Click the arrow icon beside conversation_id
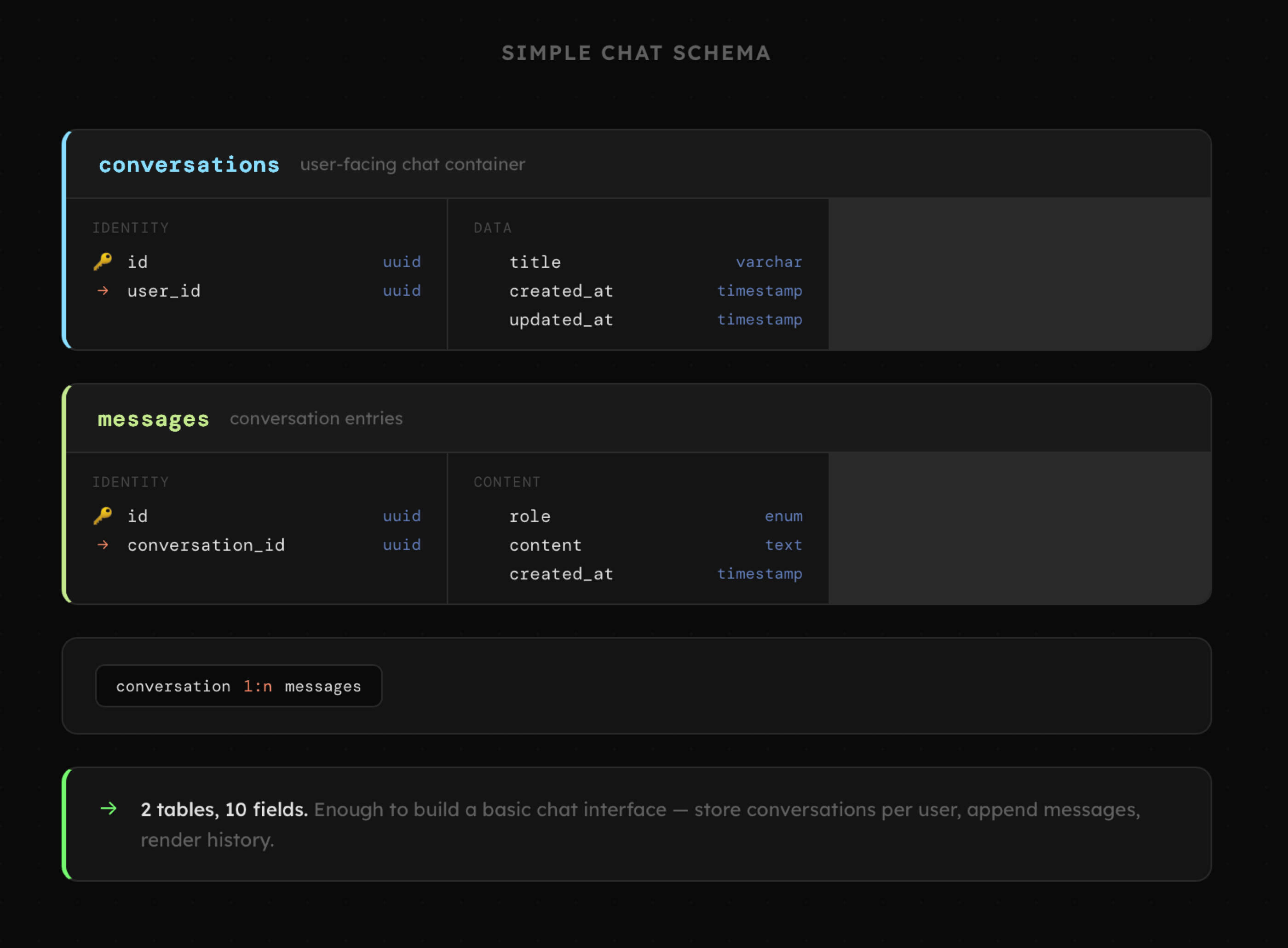The height and width of the screenshot is (948, 1288). (x=103, y=544)
